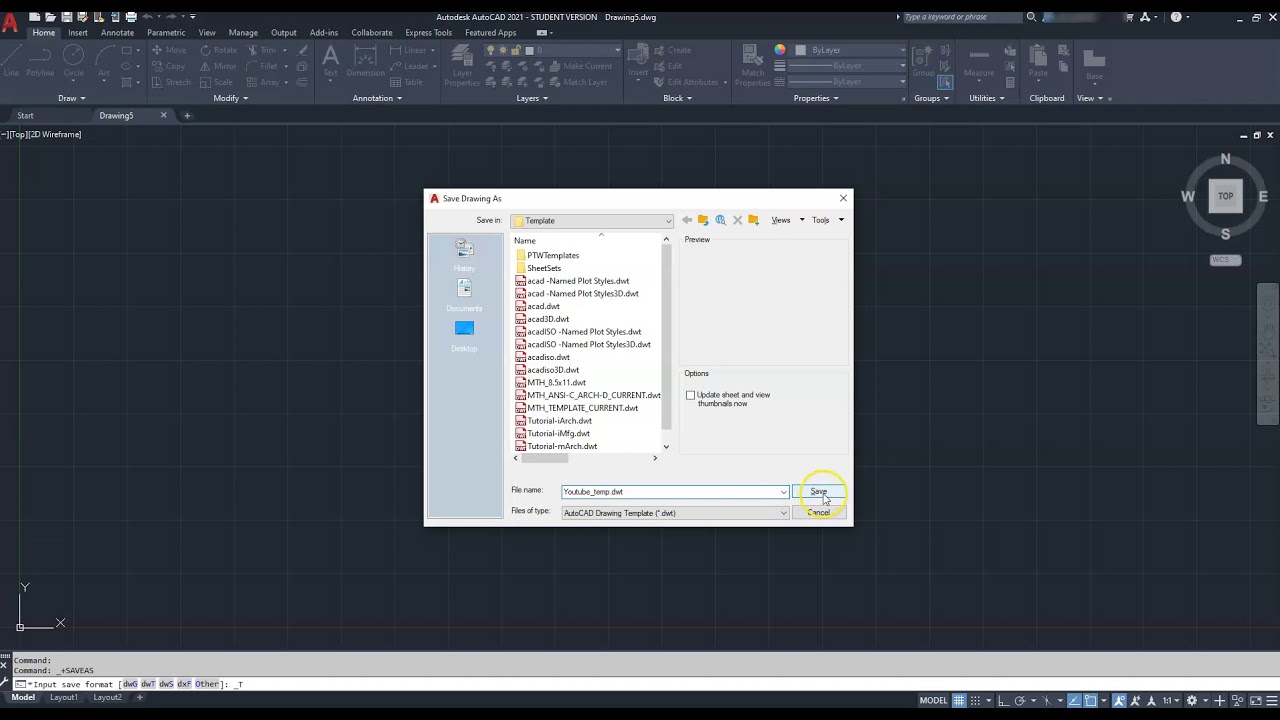Image resolution: width=1280 pixels, height=720 pixels.
Task: Click Up one level folder icon
Action: click(x=703, y=220)
